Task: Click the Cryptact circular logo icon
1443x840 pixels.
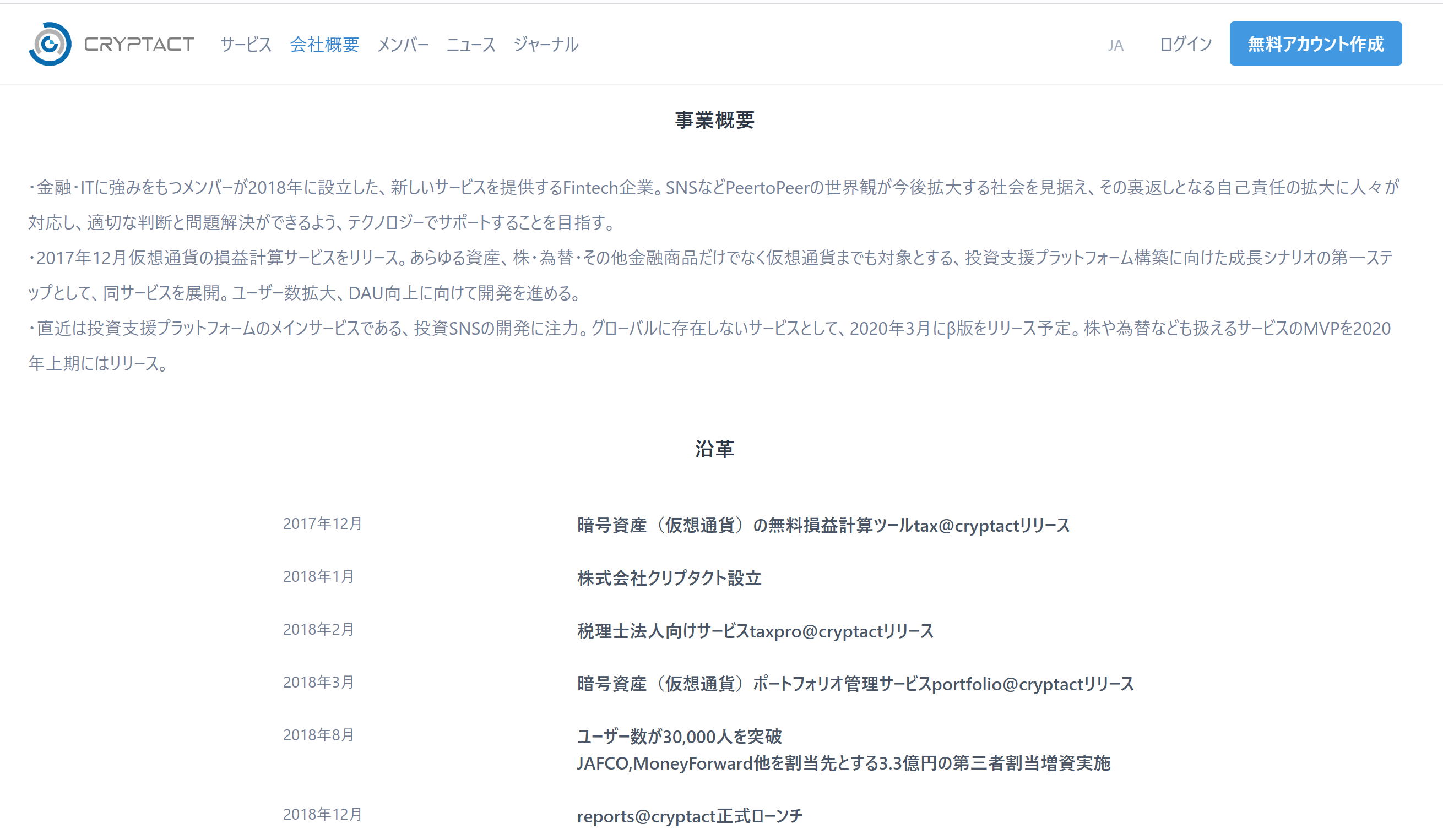Action: point(50,44)
